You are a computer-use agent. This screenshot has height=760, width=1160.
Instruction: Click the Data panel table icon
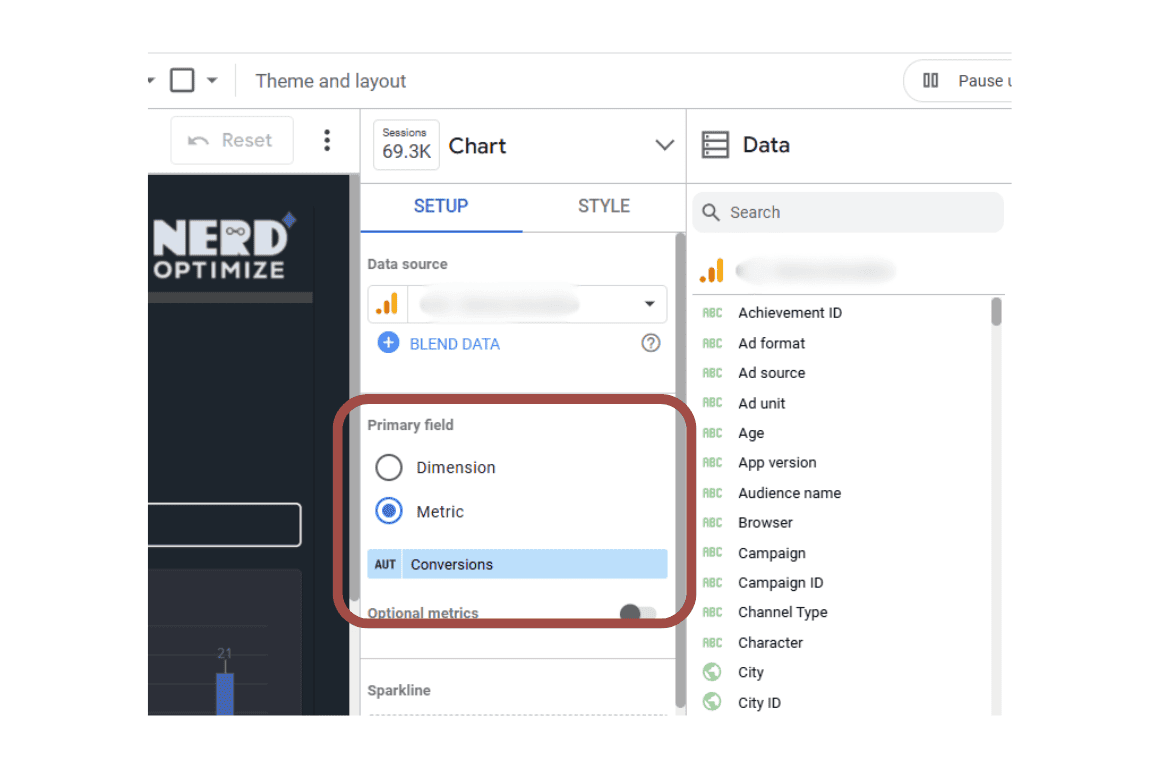(715, 145)
